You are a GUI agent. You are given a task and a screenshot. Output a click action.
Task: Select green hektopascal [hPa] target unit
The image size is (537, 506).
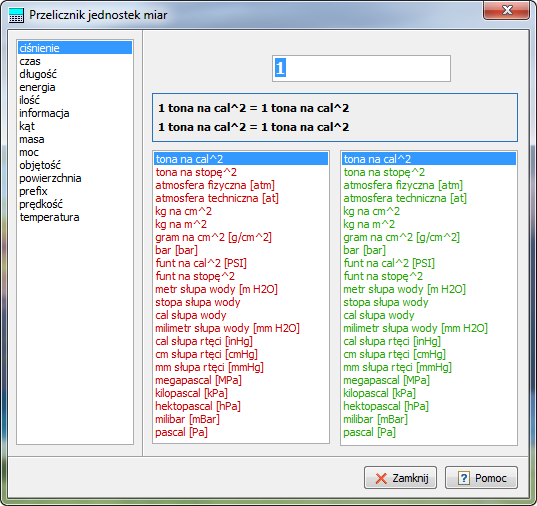(386, 406)
